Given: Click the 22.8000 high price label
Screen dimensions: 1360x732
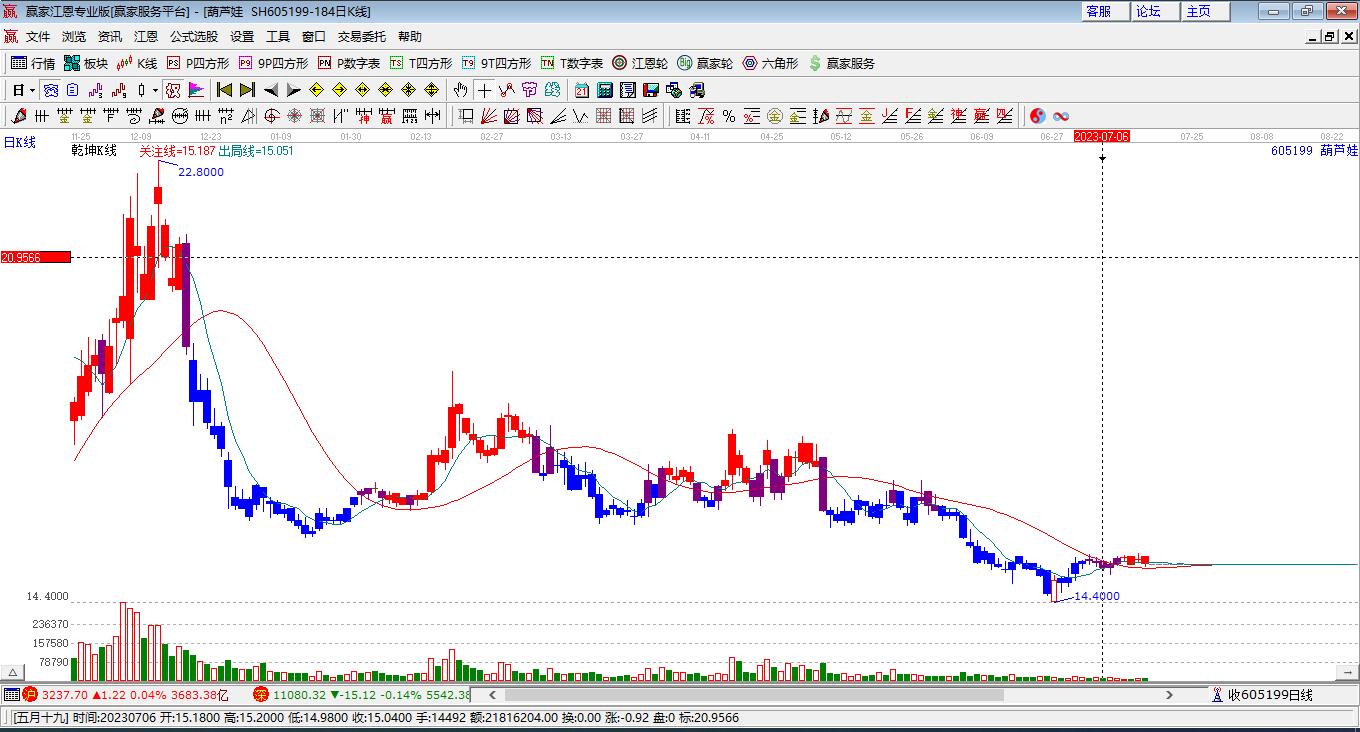Looking at the screenshot, I should click(x=201, y=172).
